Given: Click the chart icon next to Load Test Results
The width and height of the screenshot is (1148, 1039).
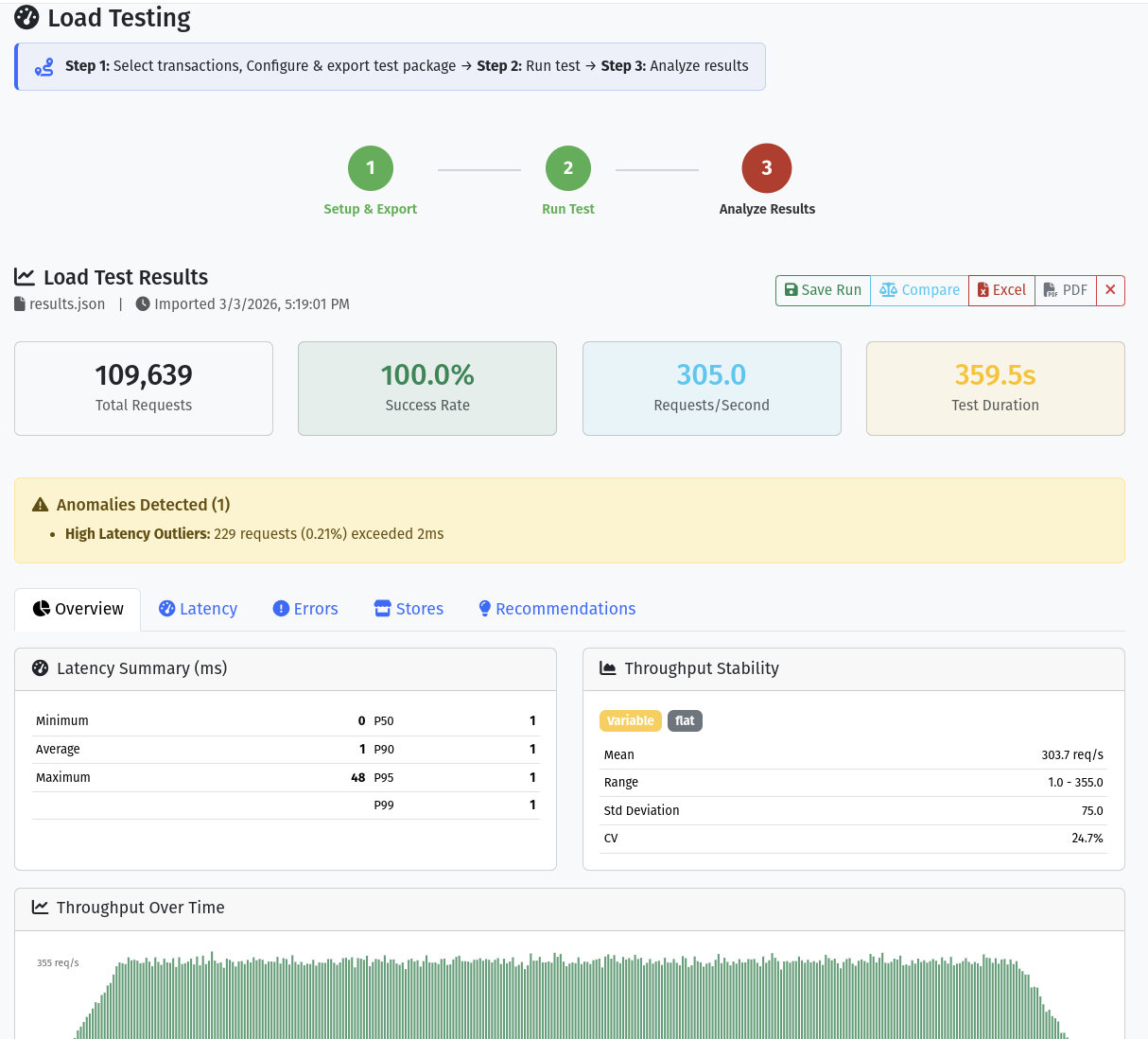Looking at the screenshot, I should click(25, 276).
